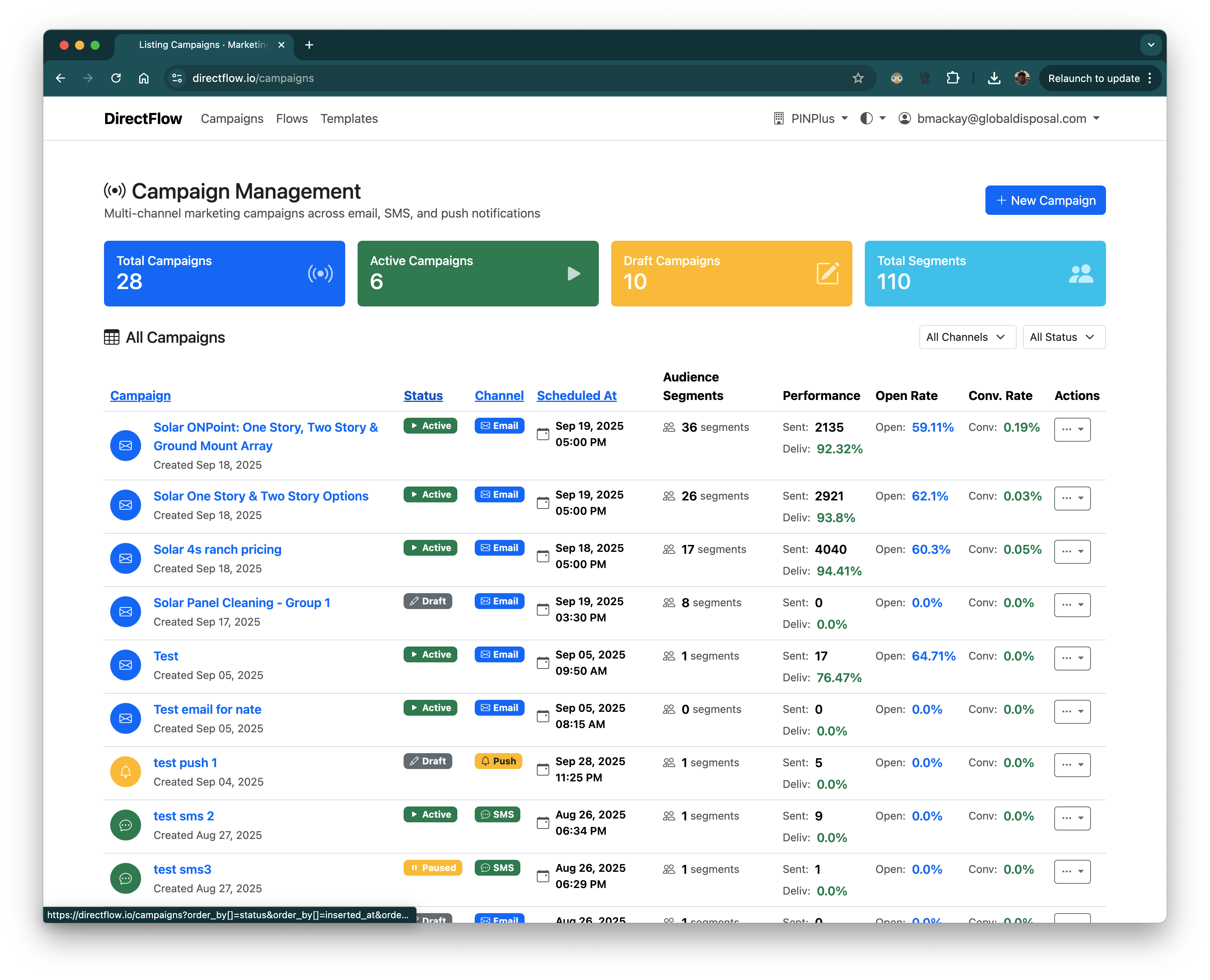Toggle the light/dark theme switcher
The width and height of the screenshot is (1210, 980).
tap(873, 119)
